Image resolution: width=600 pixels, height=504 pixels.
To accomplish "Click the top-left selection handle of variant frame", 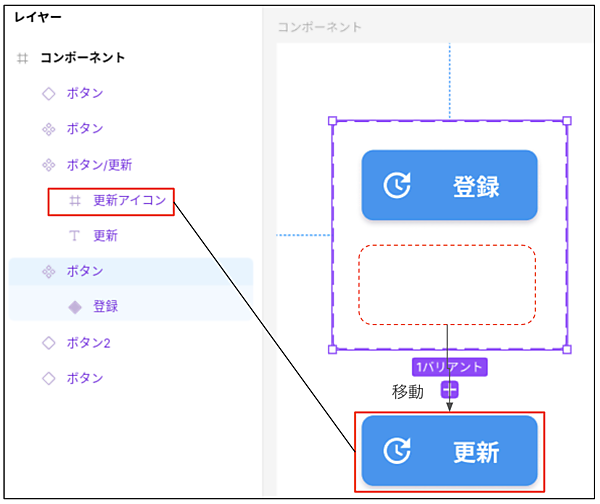I will pos(333,121).
